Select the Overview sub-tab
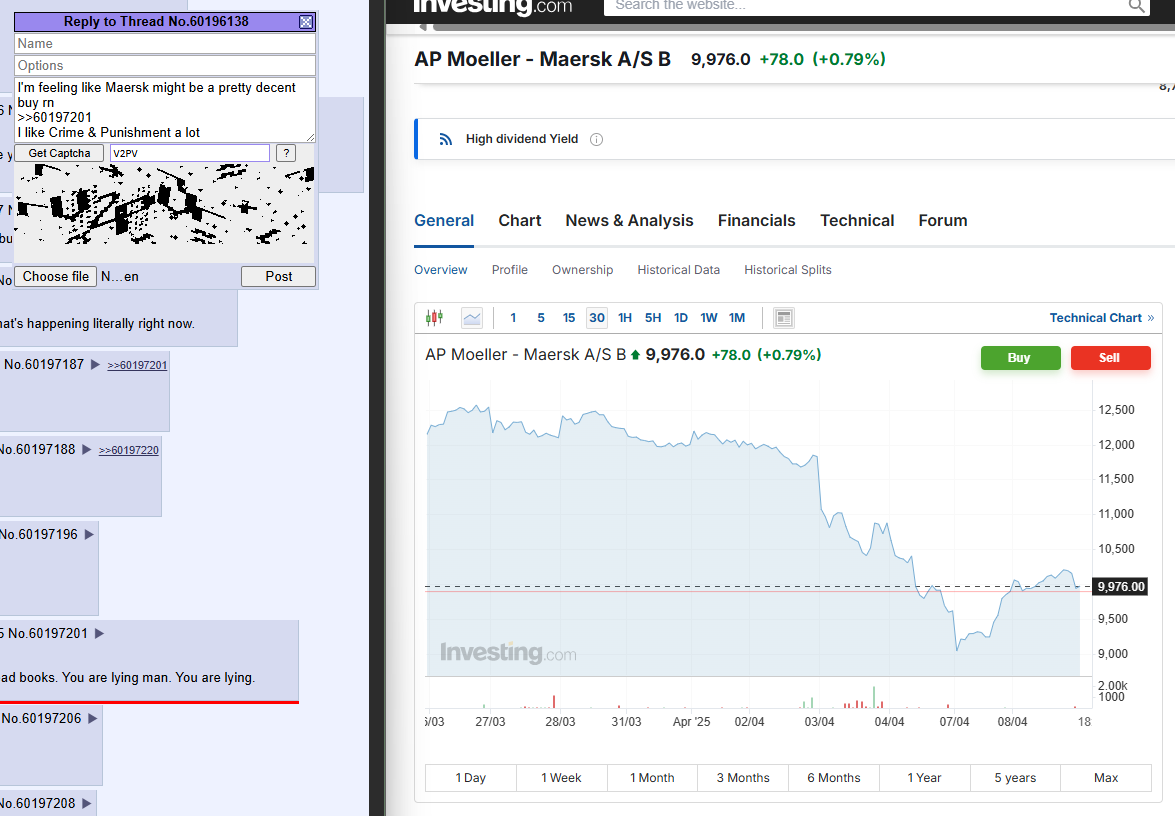Image resolution: width=1175 pixels, height=816 pixels. 441,270
